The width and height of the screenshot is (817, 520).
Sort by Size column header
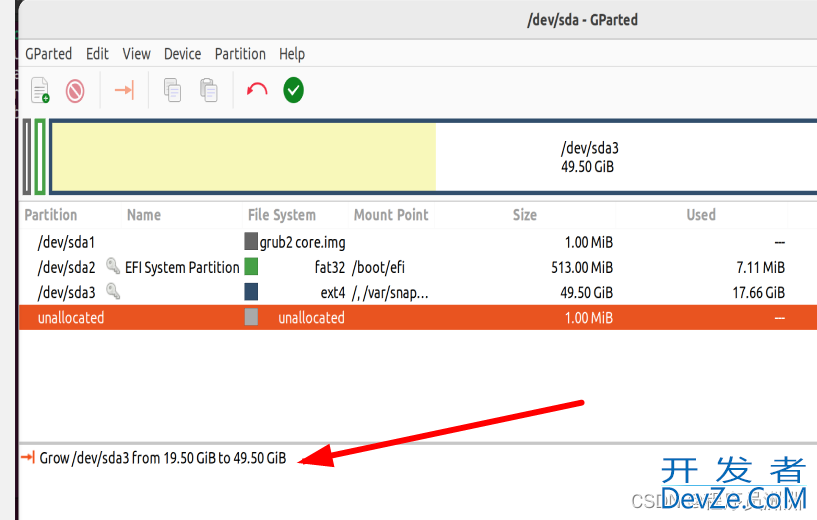(525, 215)
